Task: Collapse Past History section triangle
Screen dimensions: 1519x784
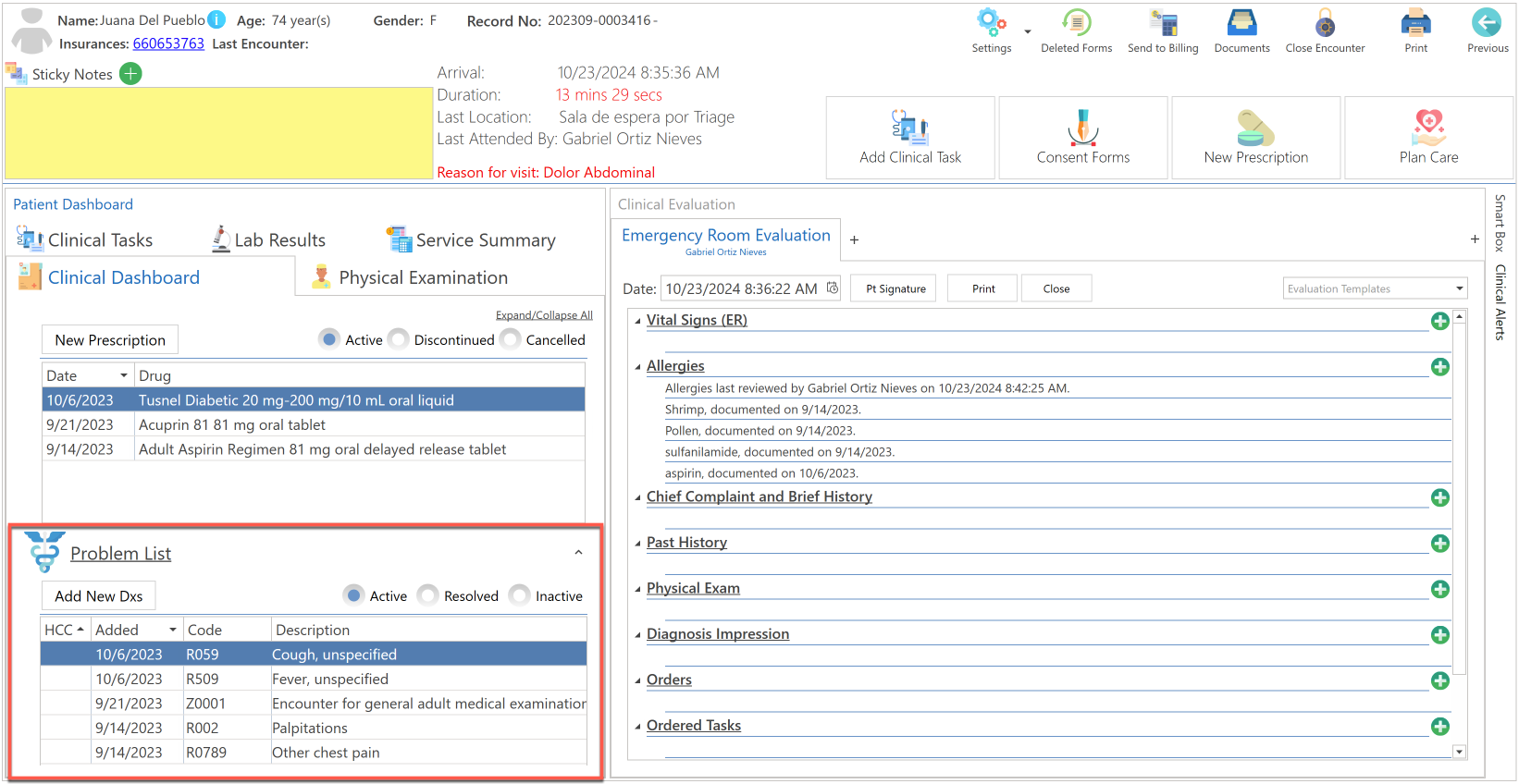Action: point(637,545)
